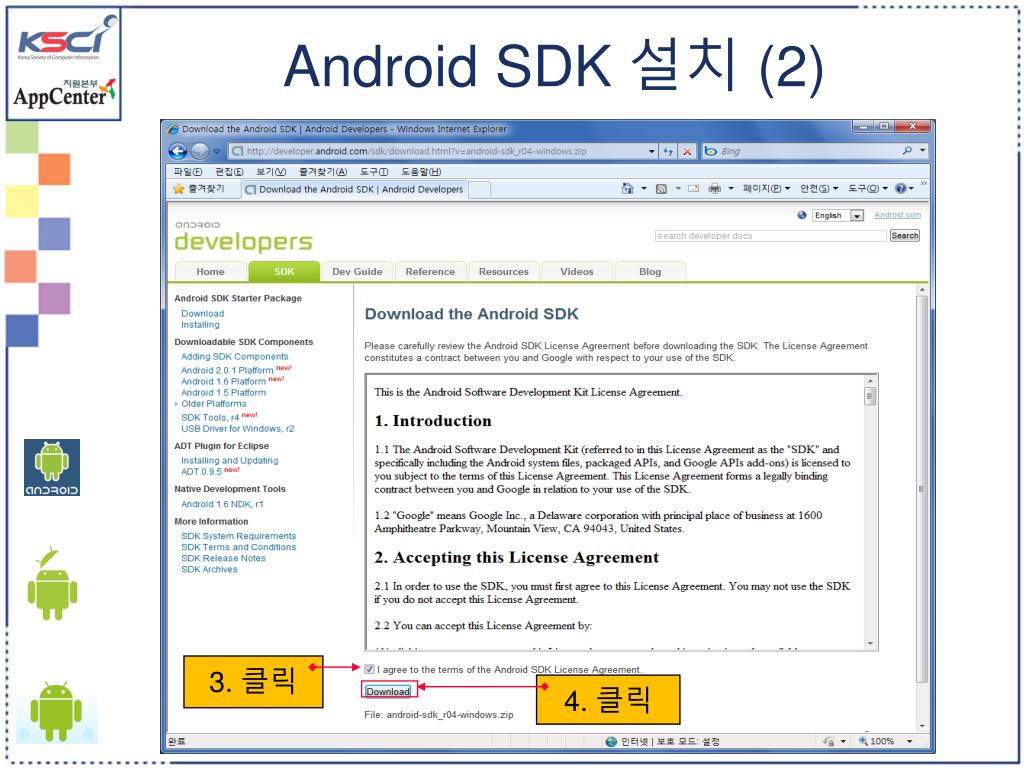1024x768 pixels.
Task: Click the Home icon in command bar
Action: pyautogui.click(x=628, y=189)
